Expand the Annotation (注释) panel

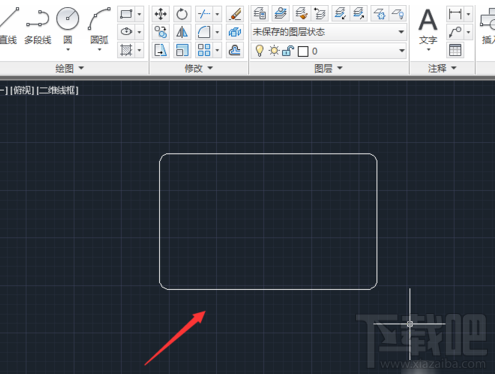[442, 68]
